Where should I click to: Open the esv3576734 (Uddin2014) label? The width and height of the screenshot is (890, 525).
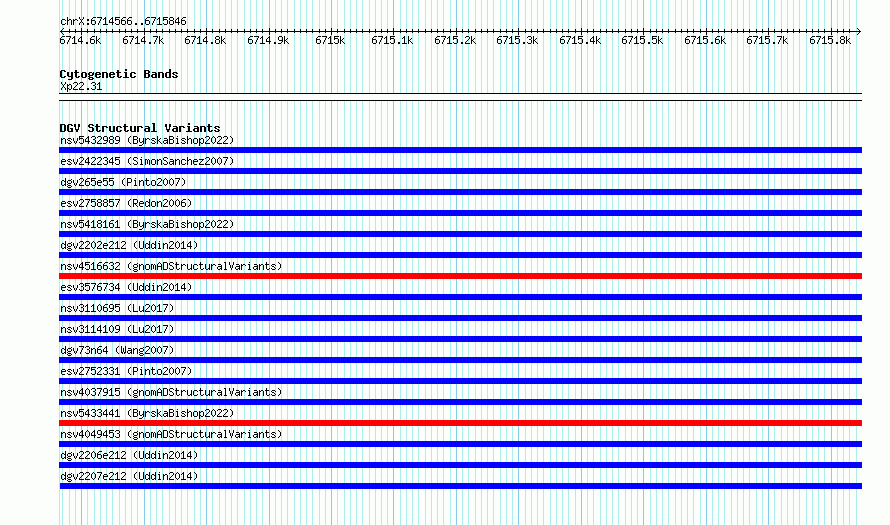(126, 287)
